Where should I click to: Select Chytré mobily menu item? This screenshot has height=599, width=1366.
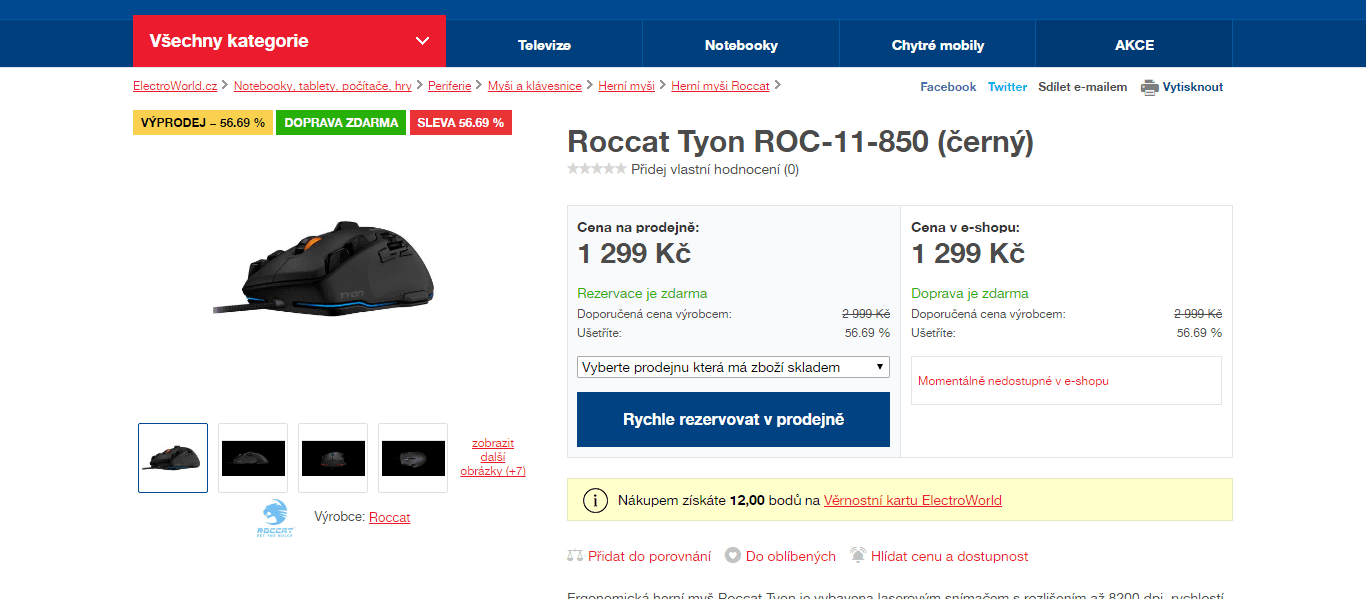pyautogui.click(x=938, y=45)
